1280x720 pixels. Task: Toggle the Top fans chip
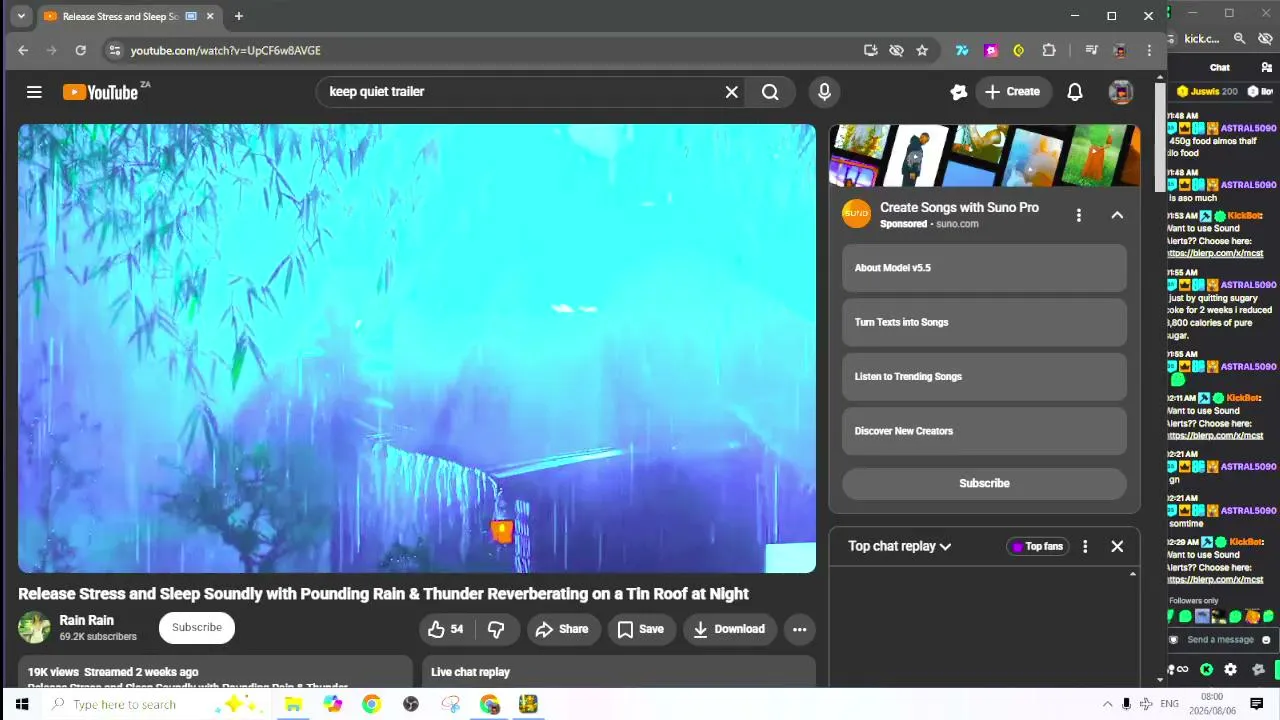click(x=1037, y=546)
